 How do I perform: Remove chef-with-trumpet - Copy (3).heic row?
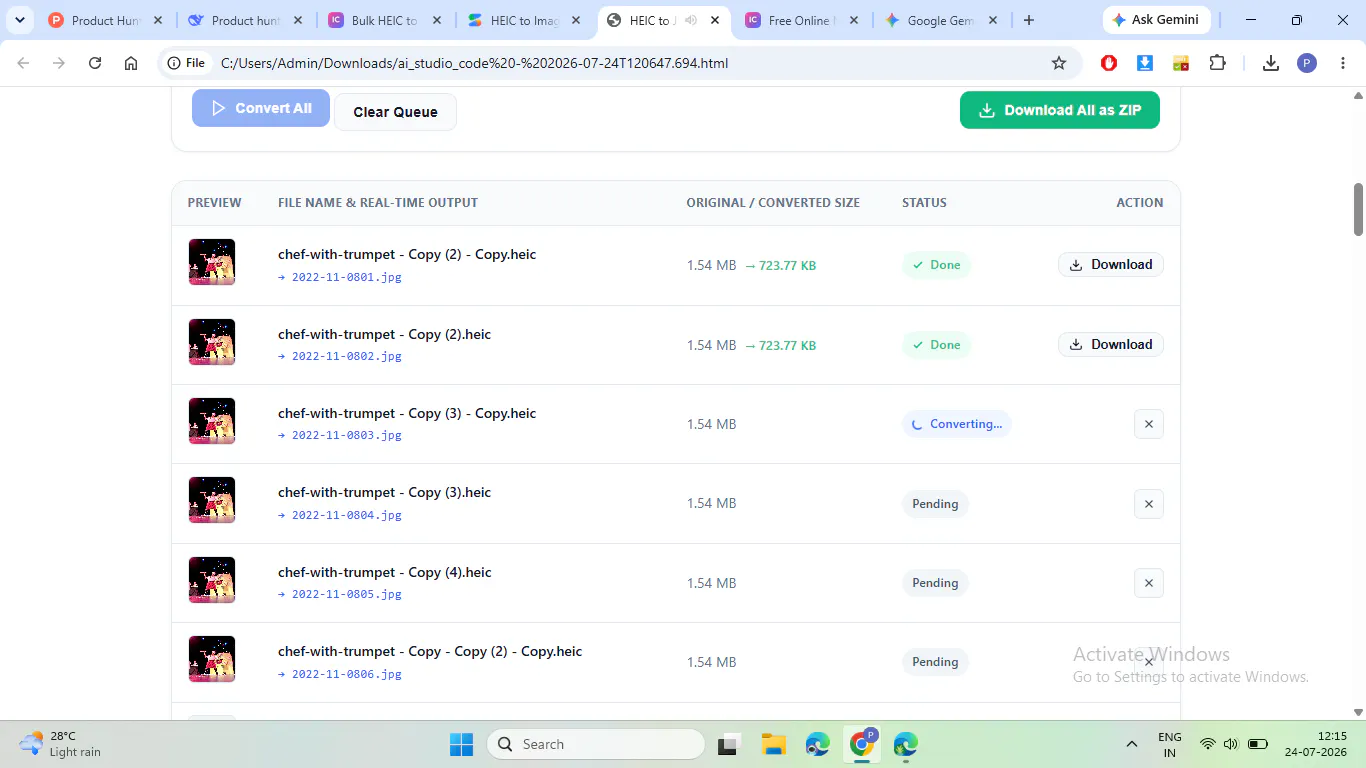click(1149, 504)
